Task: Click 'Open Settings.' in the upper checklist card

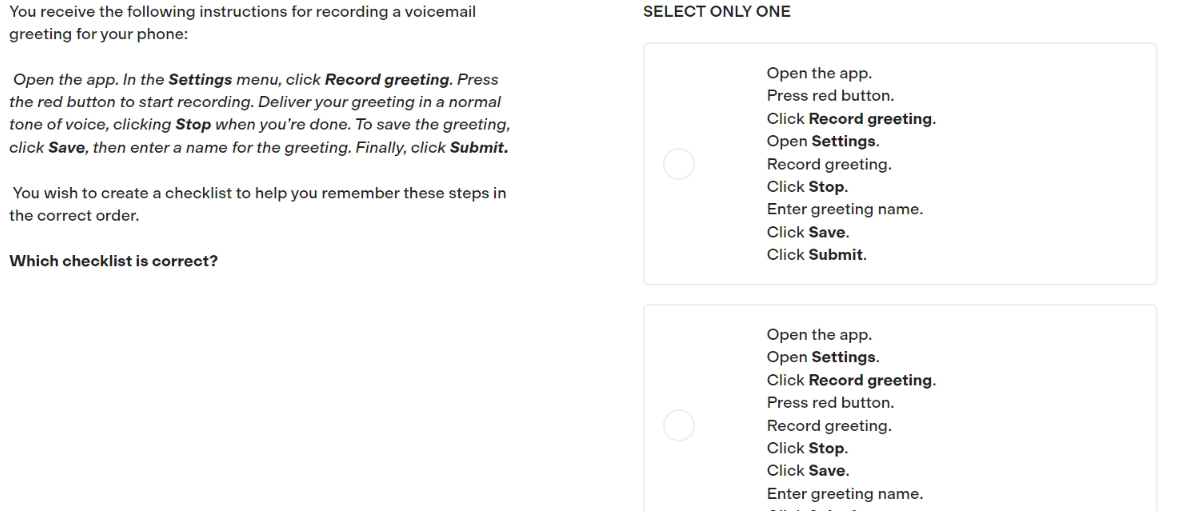Action: (822, 141)
